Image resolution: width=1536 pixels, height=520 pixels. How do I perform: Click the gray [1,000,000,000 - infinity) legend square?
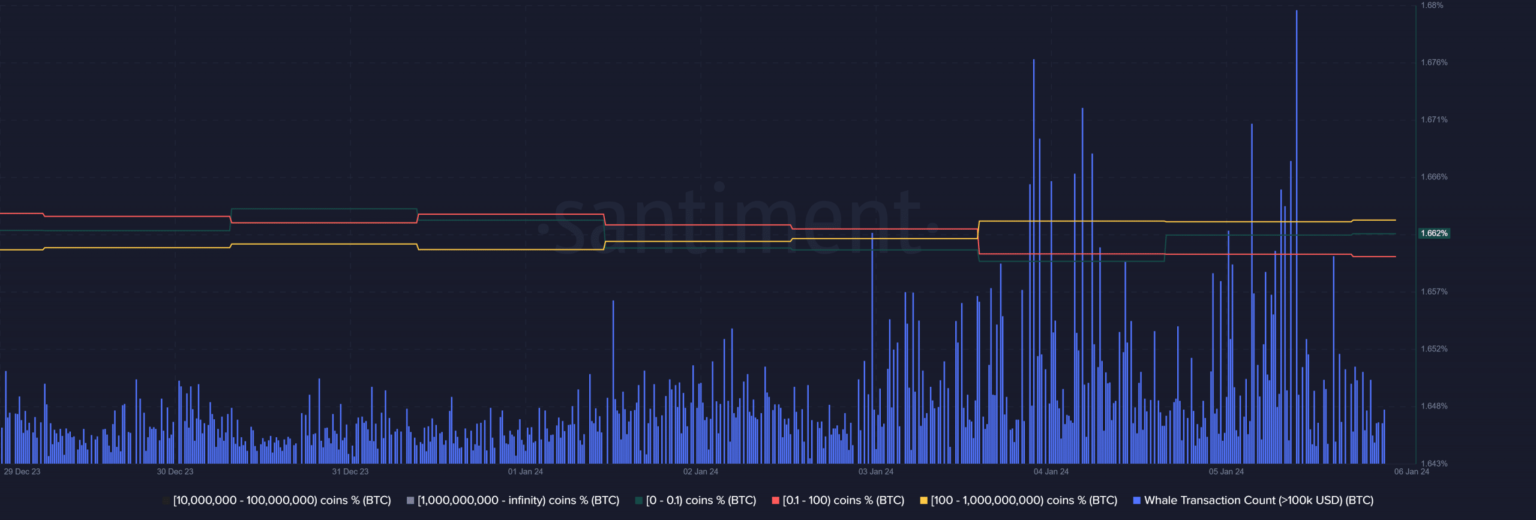[410, 500]
